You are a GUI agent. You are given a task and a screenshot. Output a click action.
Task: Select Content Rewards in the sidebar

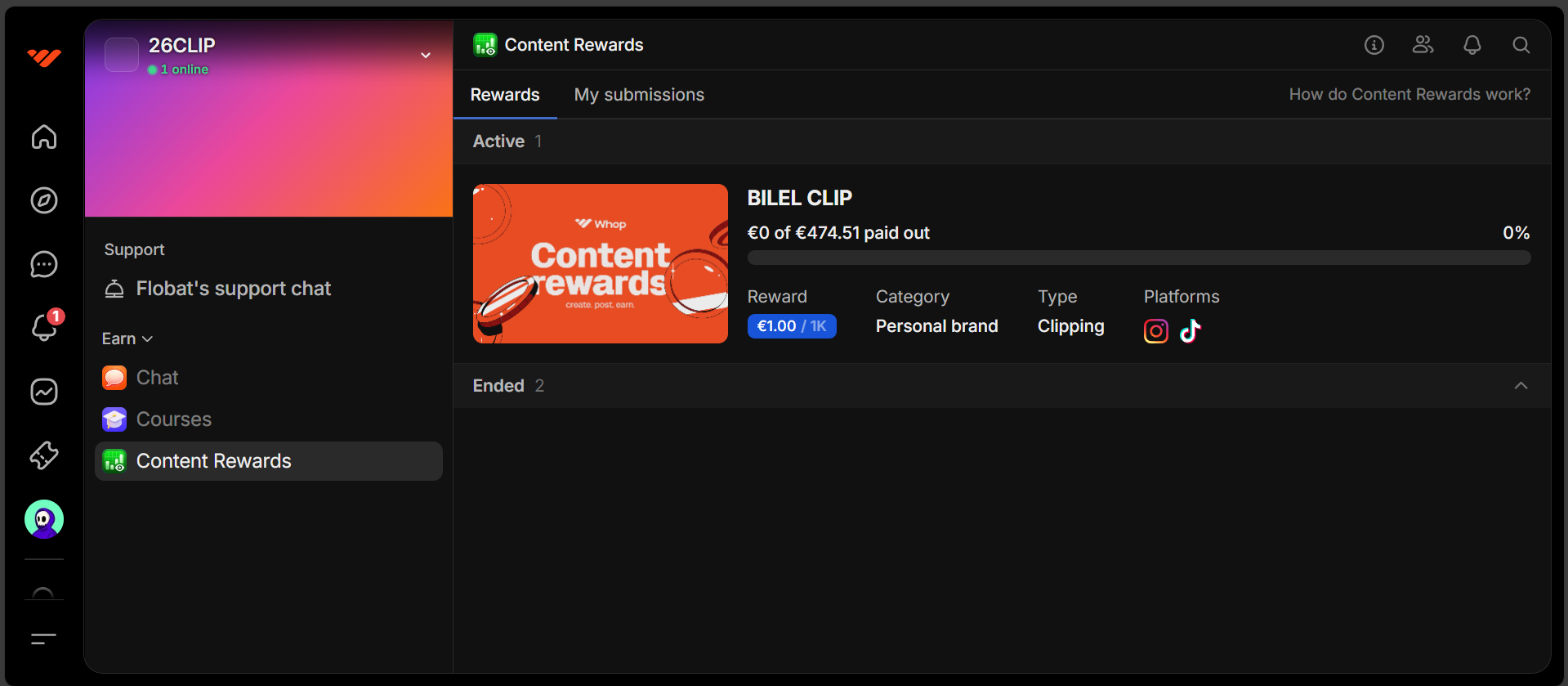[269, 461]
